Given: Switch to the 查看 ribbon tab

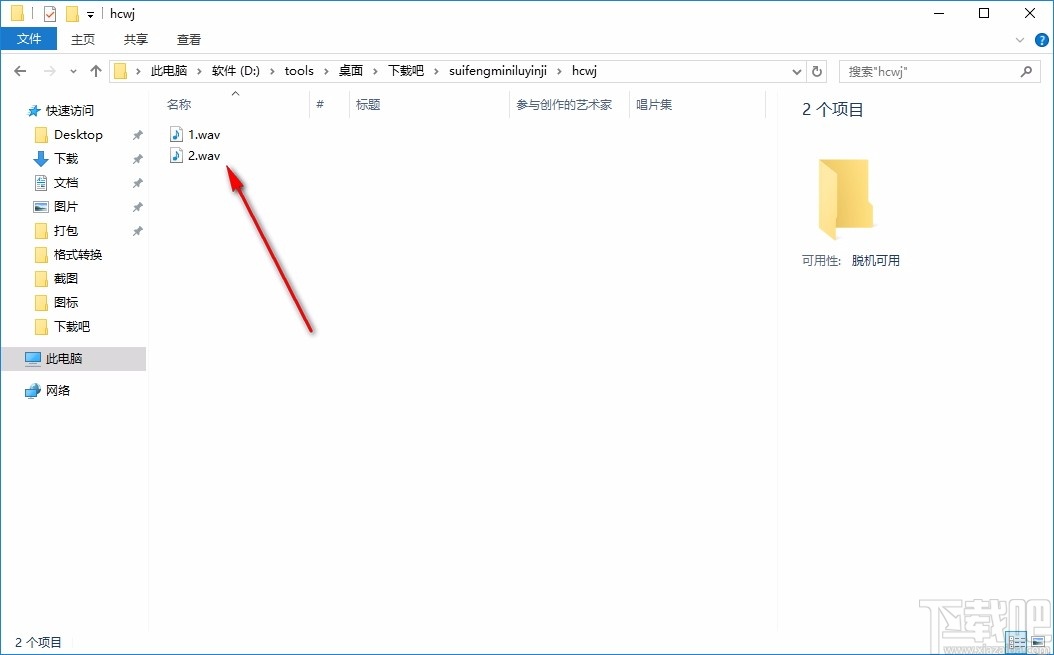Looking at the screenshot, I should coord(188,39).
